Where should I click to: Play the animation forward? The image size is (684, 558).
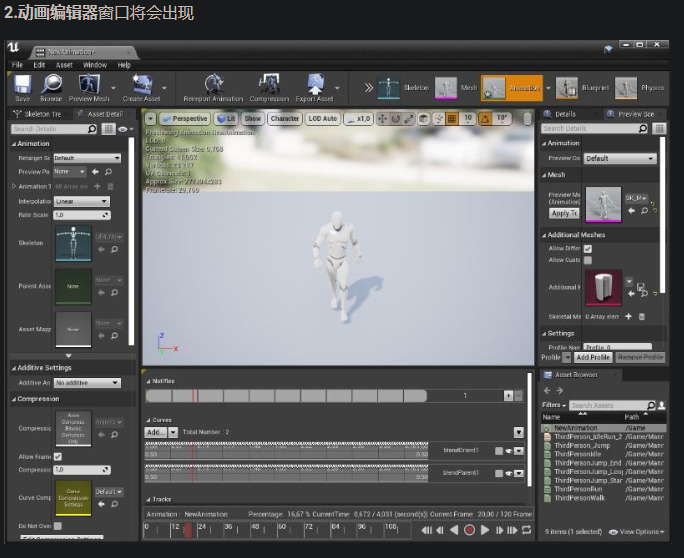[485, 530]
